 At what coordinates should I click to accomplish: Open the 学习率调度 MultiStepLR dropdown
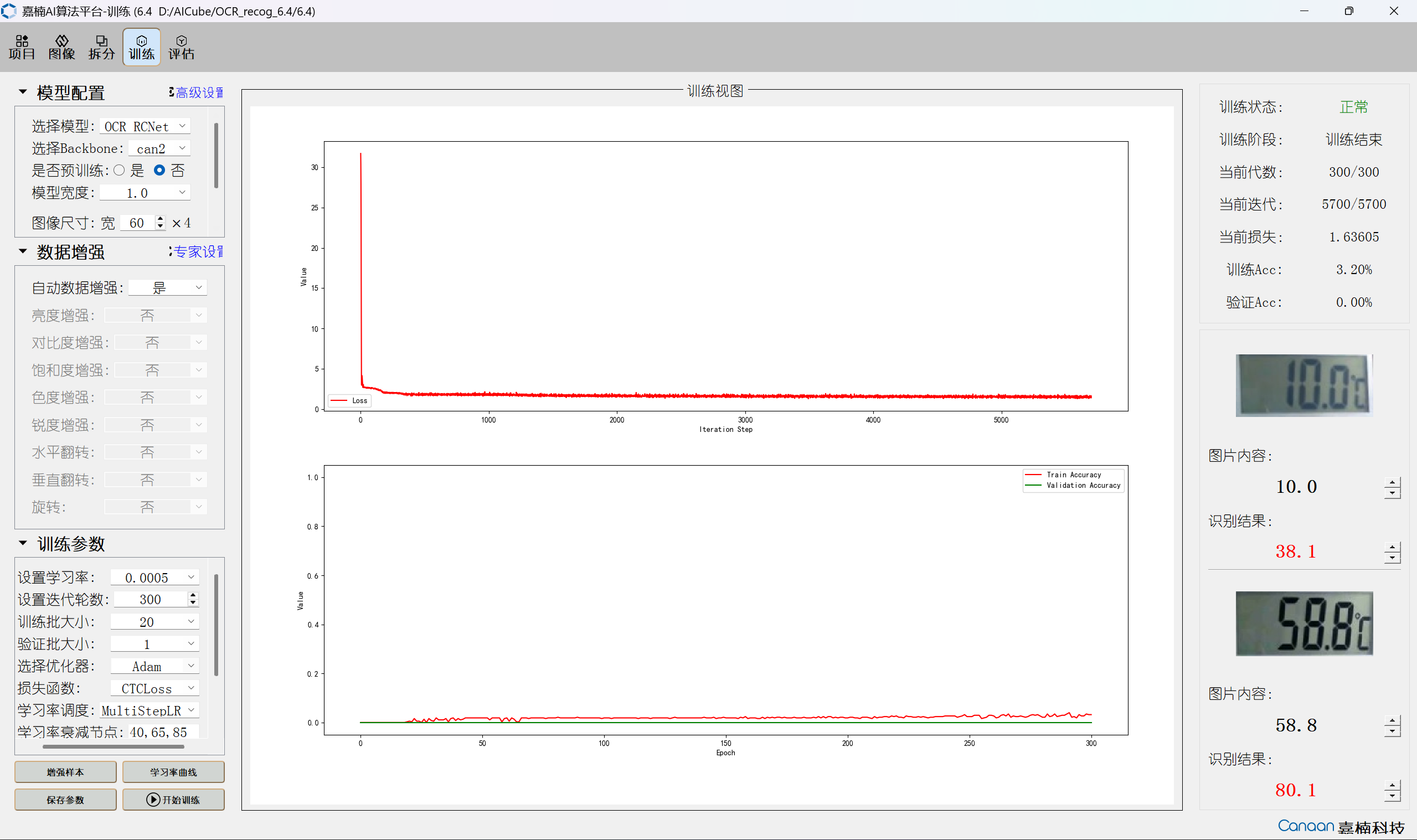[x=150, y=710]
